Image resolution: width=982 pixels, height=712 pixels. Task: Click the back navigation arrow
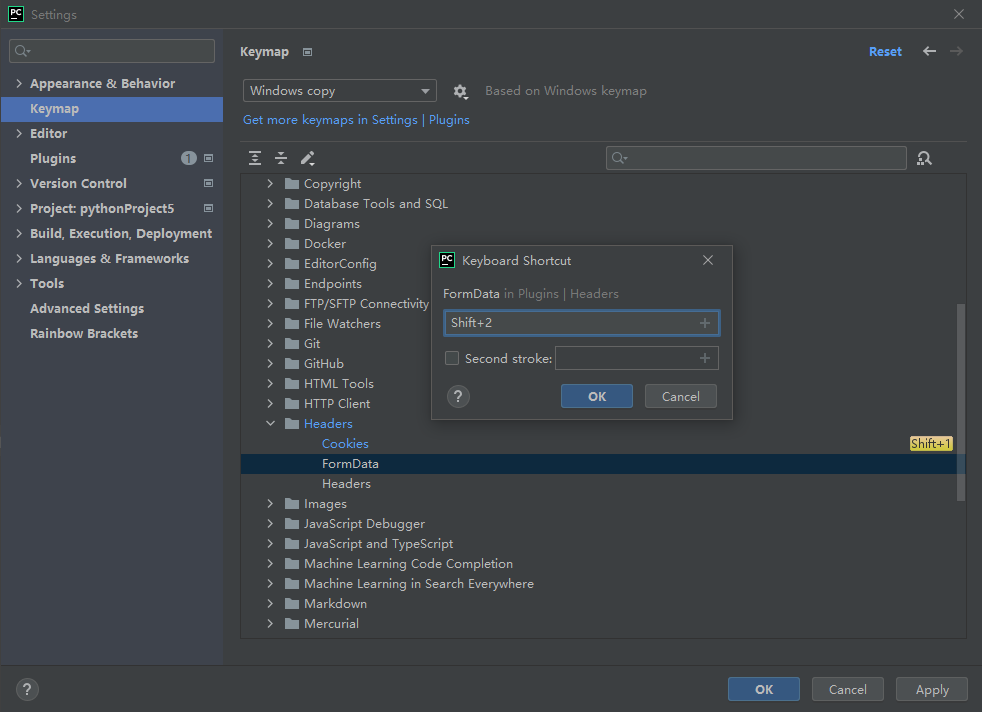[930, 51]
